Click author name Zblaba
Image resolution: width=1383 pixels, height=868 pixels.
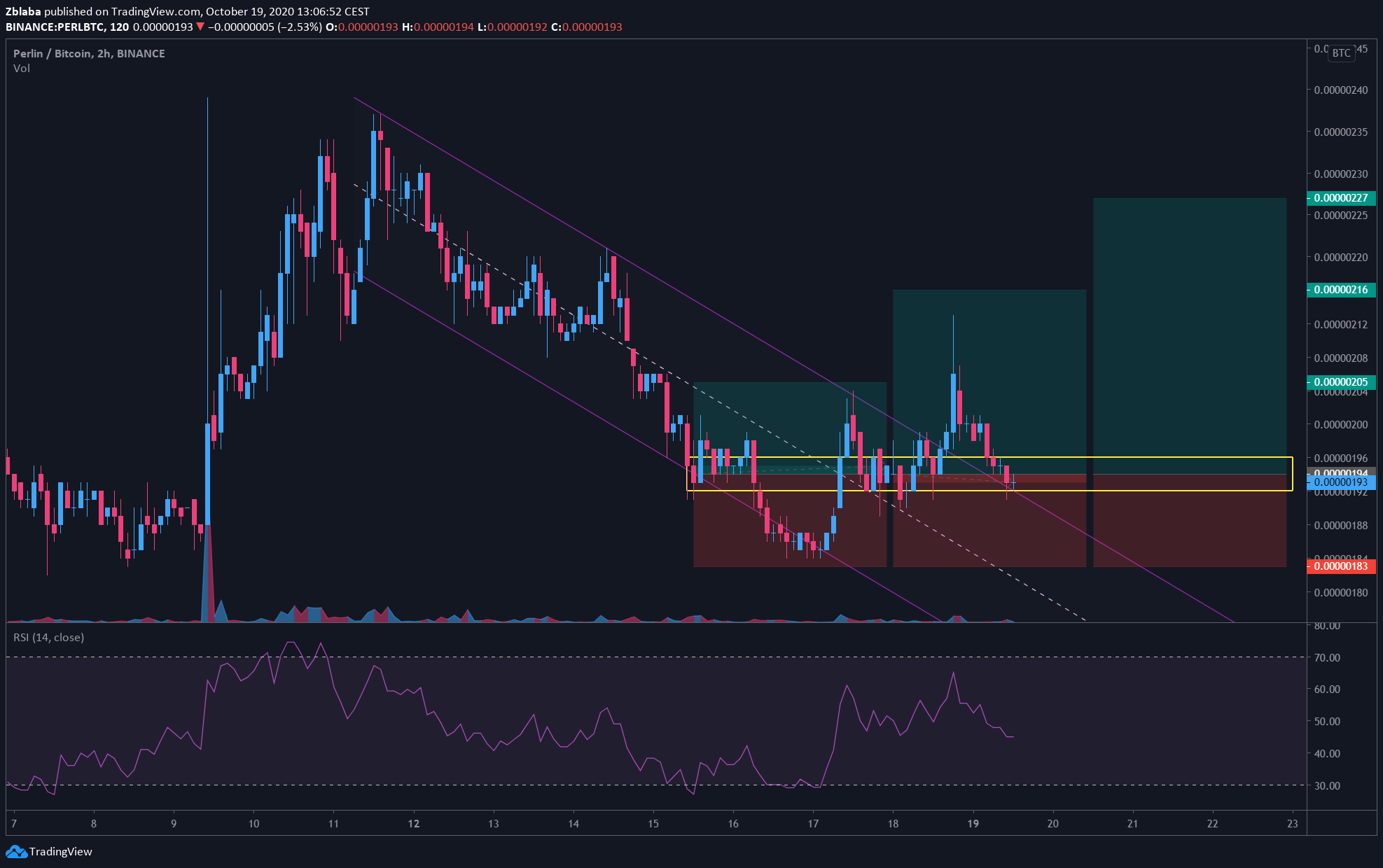pyautogui.click(x=23, y=11)
